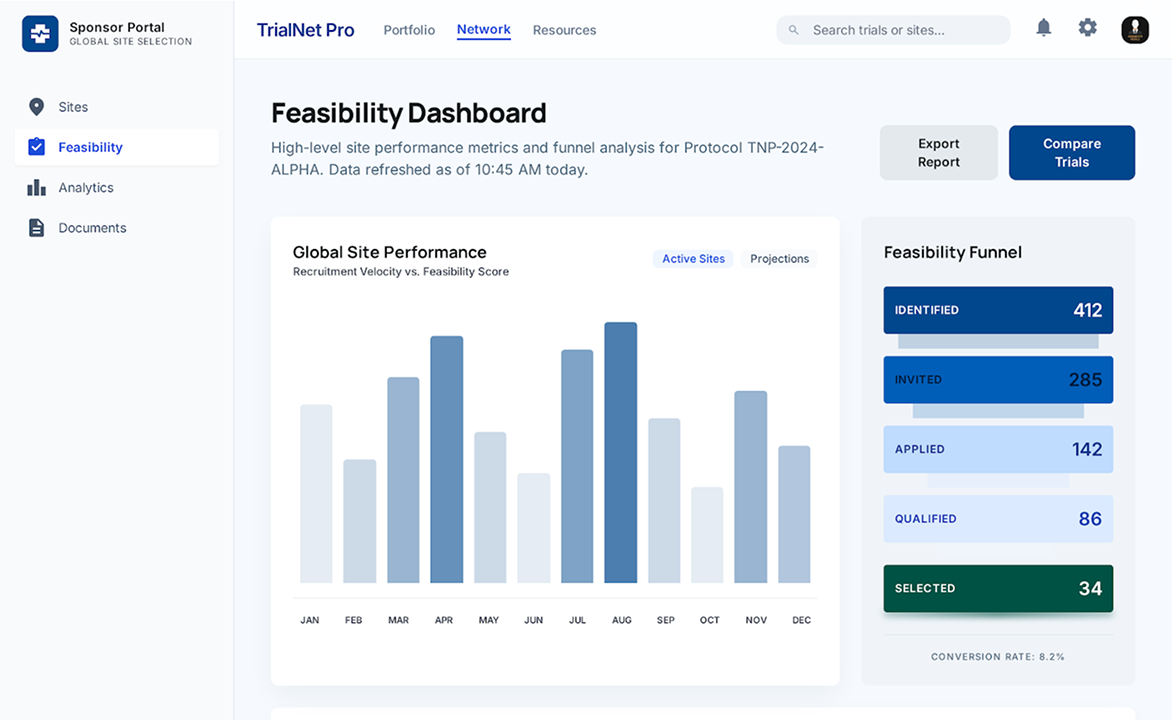This screenshot has width=1172, height=720.
Task: Click the Sponsor Portal cross logo
Action: click(x=40, y=33)
